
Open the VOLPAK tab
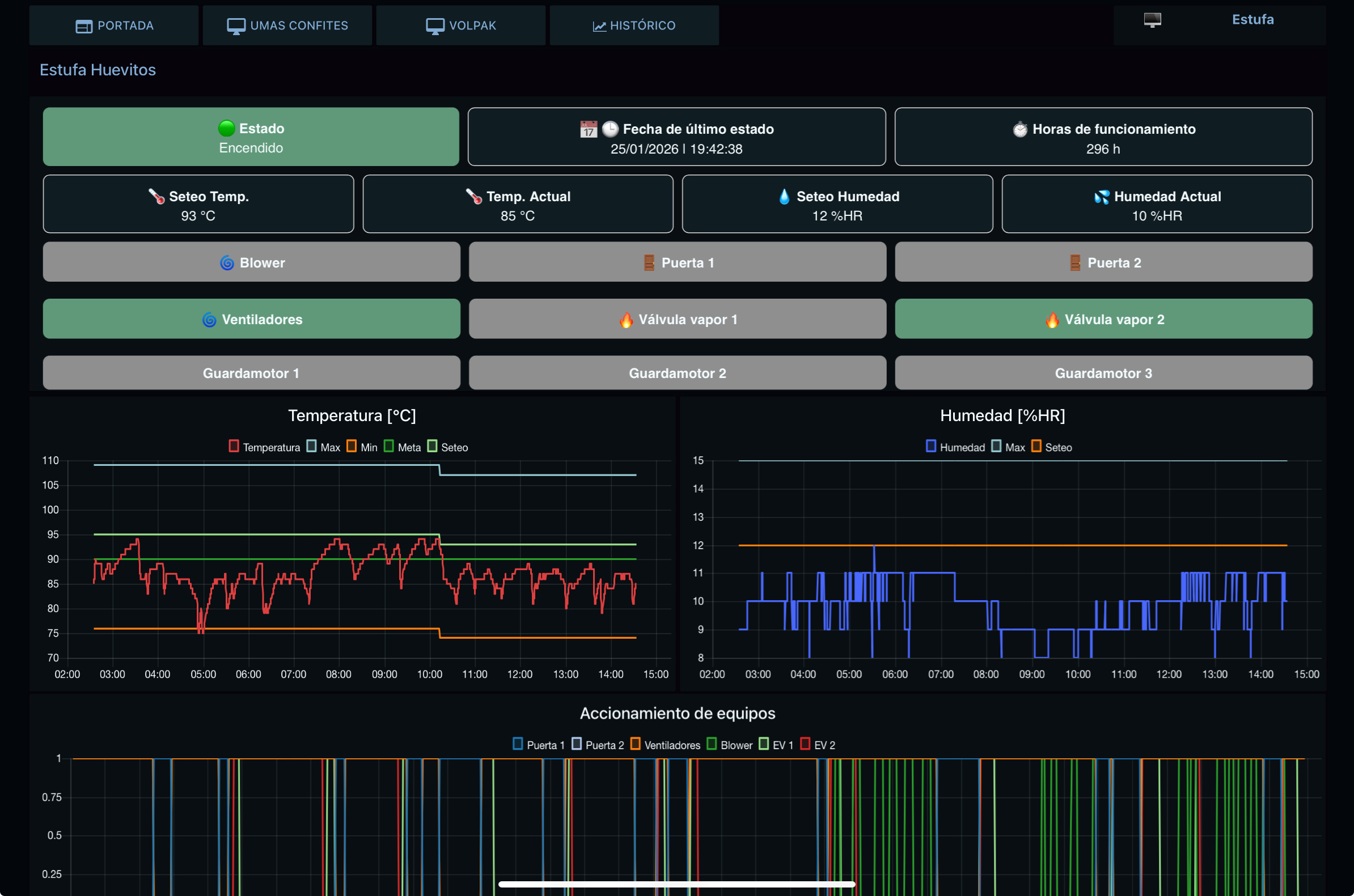pos(460,26)
